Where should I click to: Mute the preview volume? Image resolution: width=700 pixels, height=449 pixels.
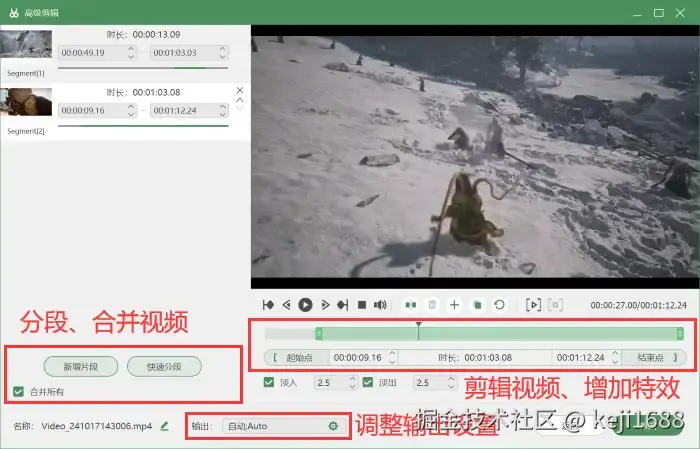pyautogui.click(x=380, y=305)
